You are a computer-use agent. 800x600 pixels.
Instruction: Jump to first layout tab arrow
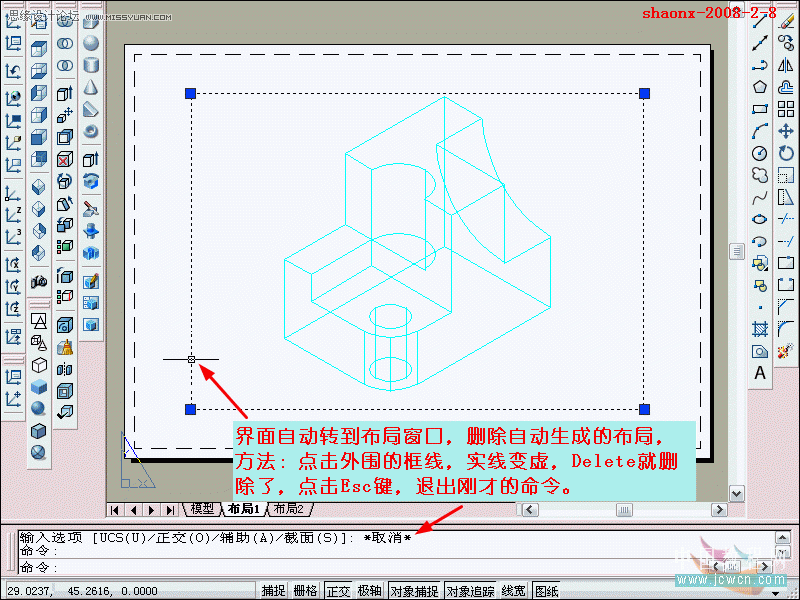pos(115,510)
